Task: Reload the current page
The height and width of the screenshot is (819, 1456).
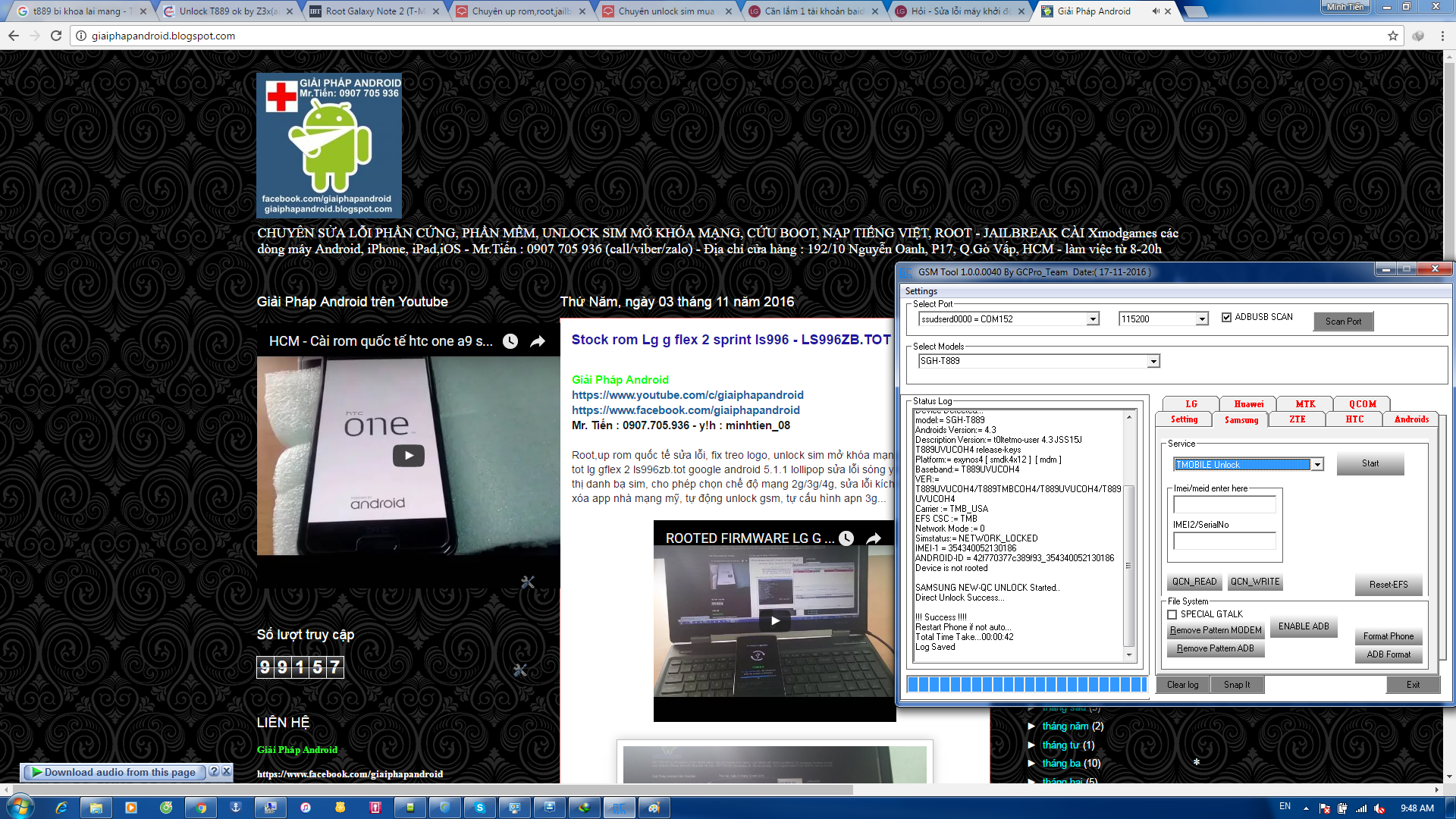Action: click(56, 36)
